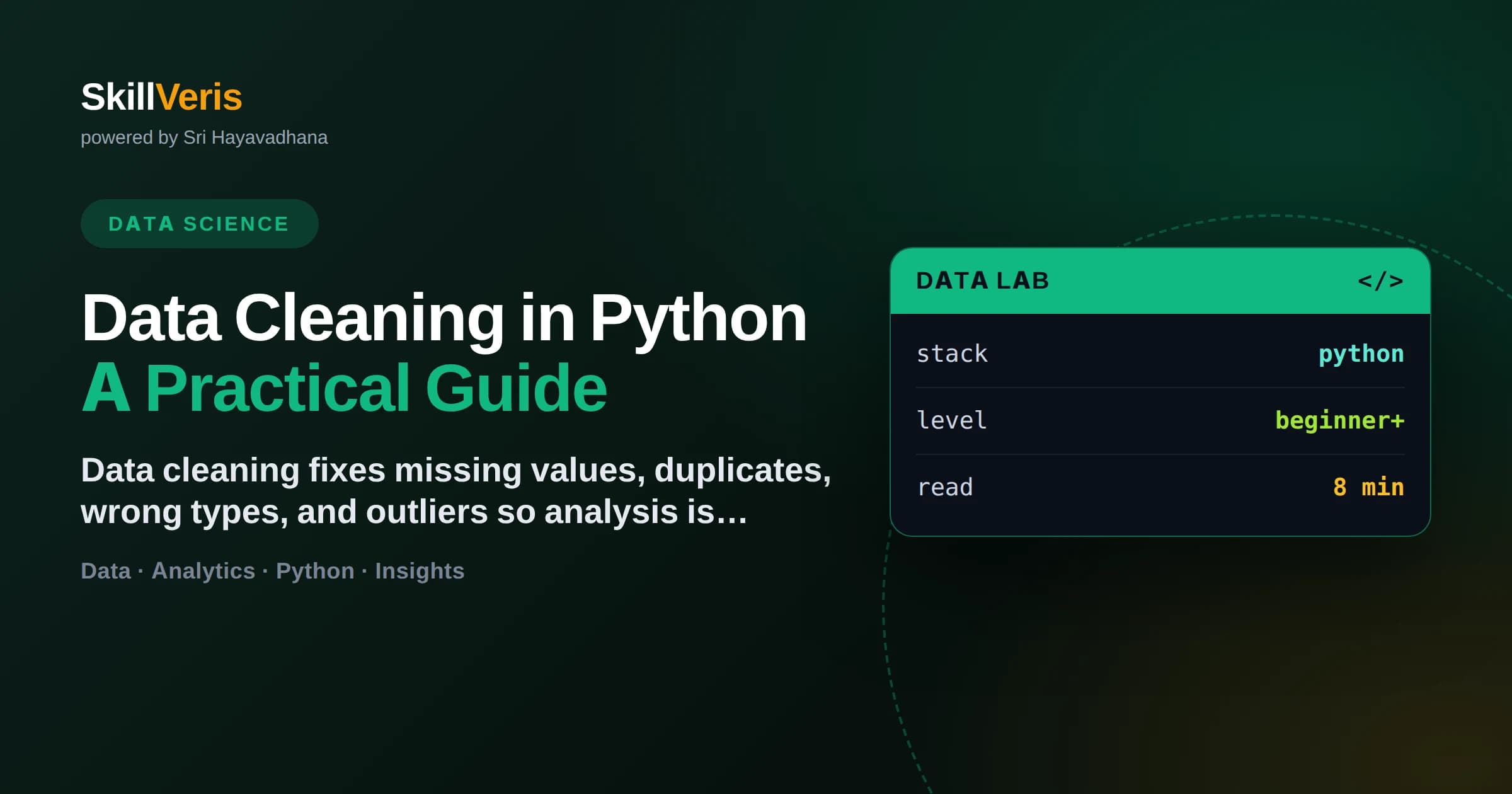Viewport: 1512px width, 794px height.
Task: Click the 'python' stack value
Action: 1361,354
